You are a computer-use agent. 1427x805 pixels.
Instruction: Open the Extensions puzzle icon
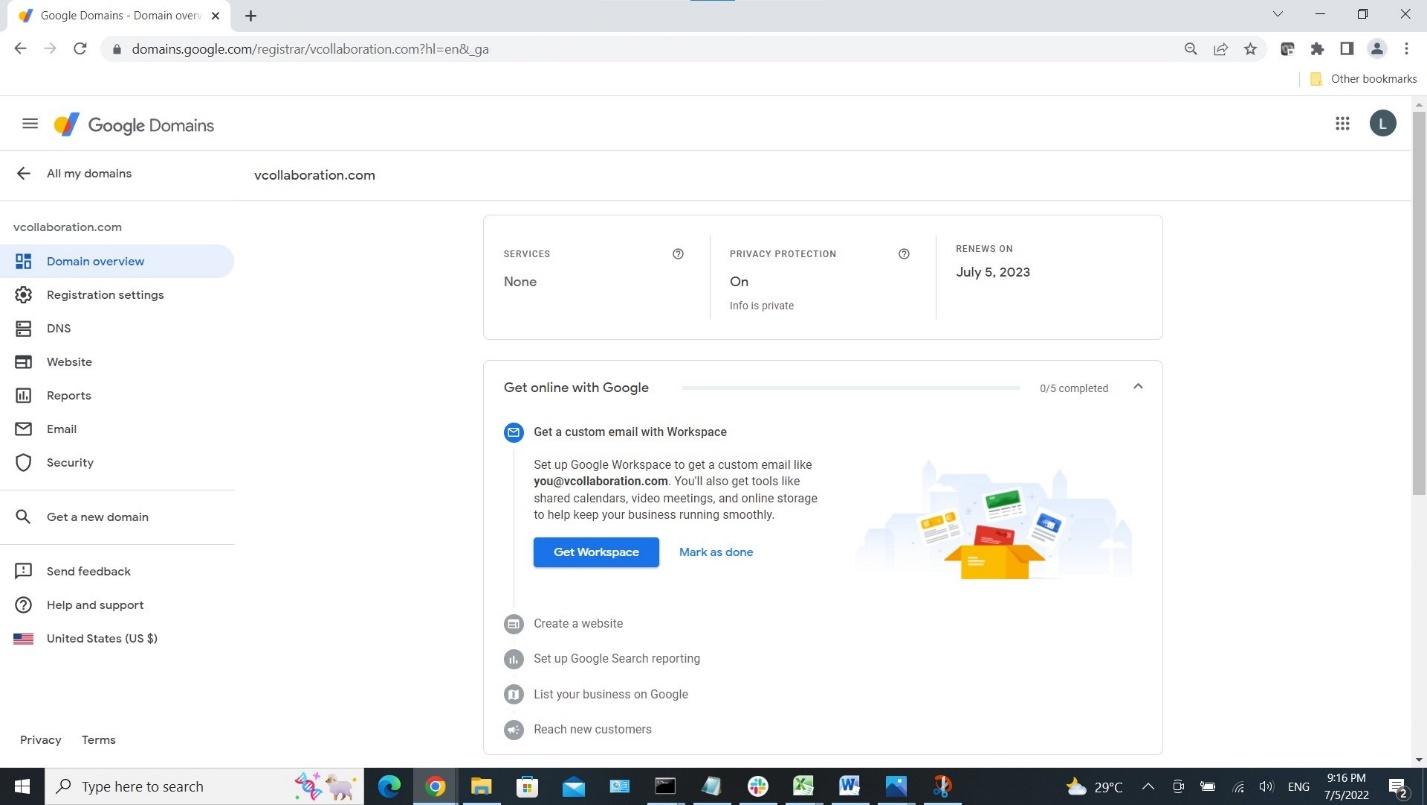pyautogui.click(x=1317, y=48)
